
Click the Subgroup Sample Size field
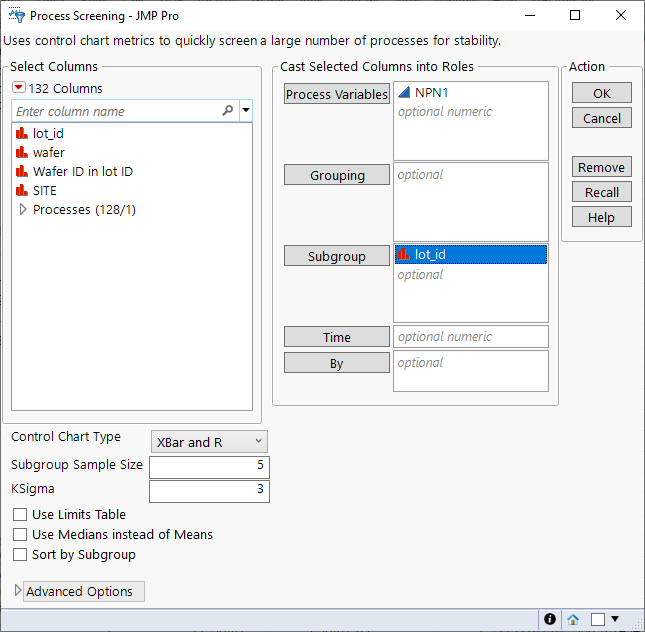(x=209, y=467)
